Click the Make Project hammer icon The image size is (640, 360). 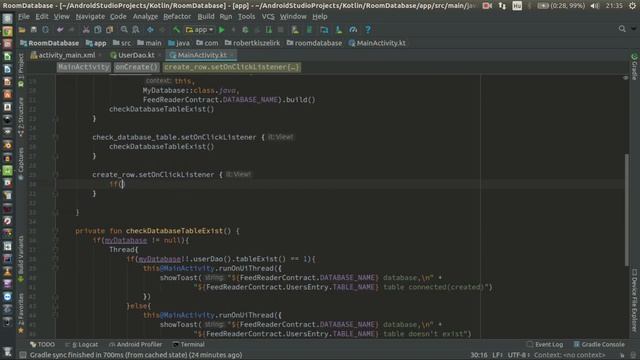click(176, 30)
